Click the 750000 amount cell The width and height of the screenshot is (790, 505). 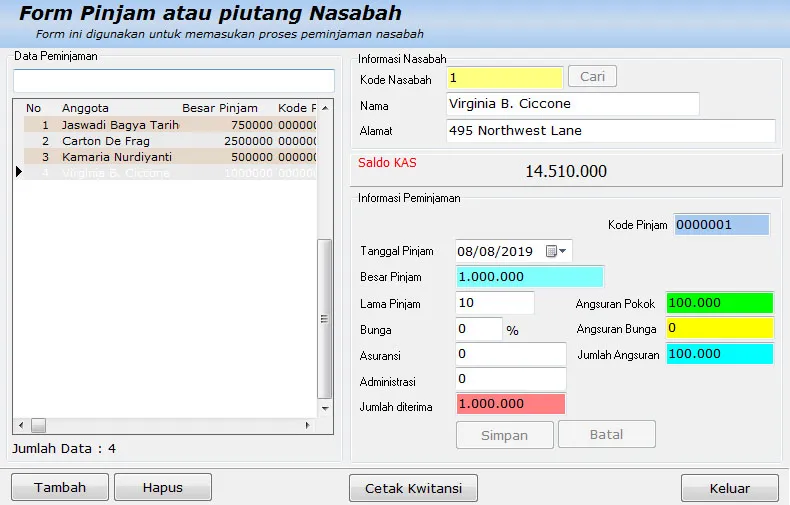(x=252, y=125)
